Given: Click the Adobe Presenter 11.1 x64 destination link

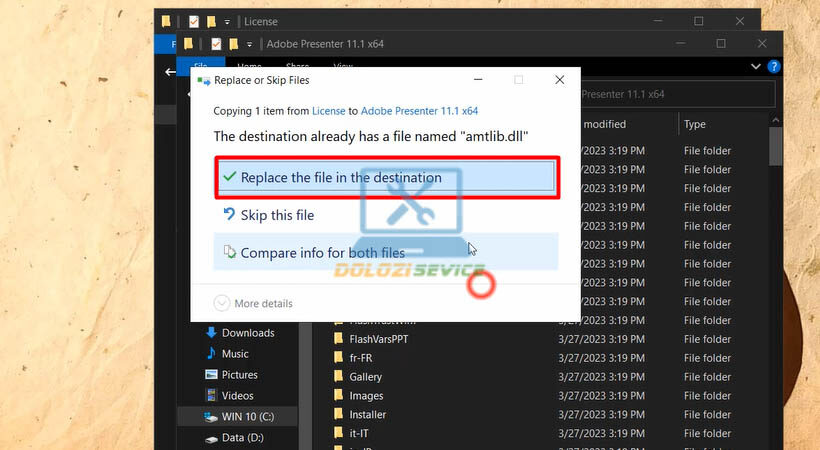Looking at the screenshot, I should point(419,111).
